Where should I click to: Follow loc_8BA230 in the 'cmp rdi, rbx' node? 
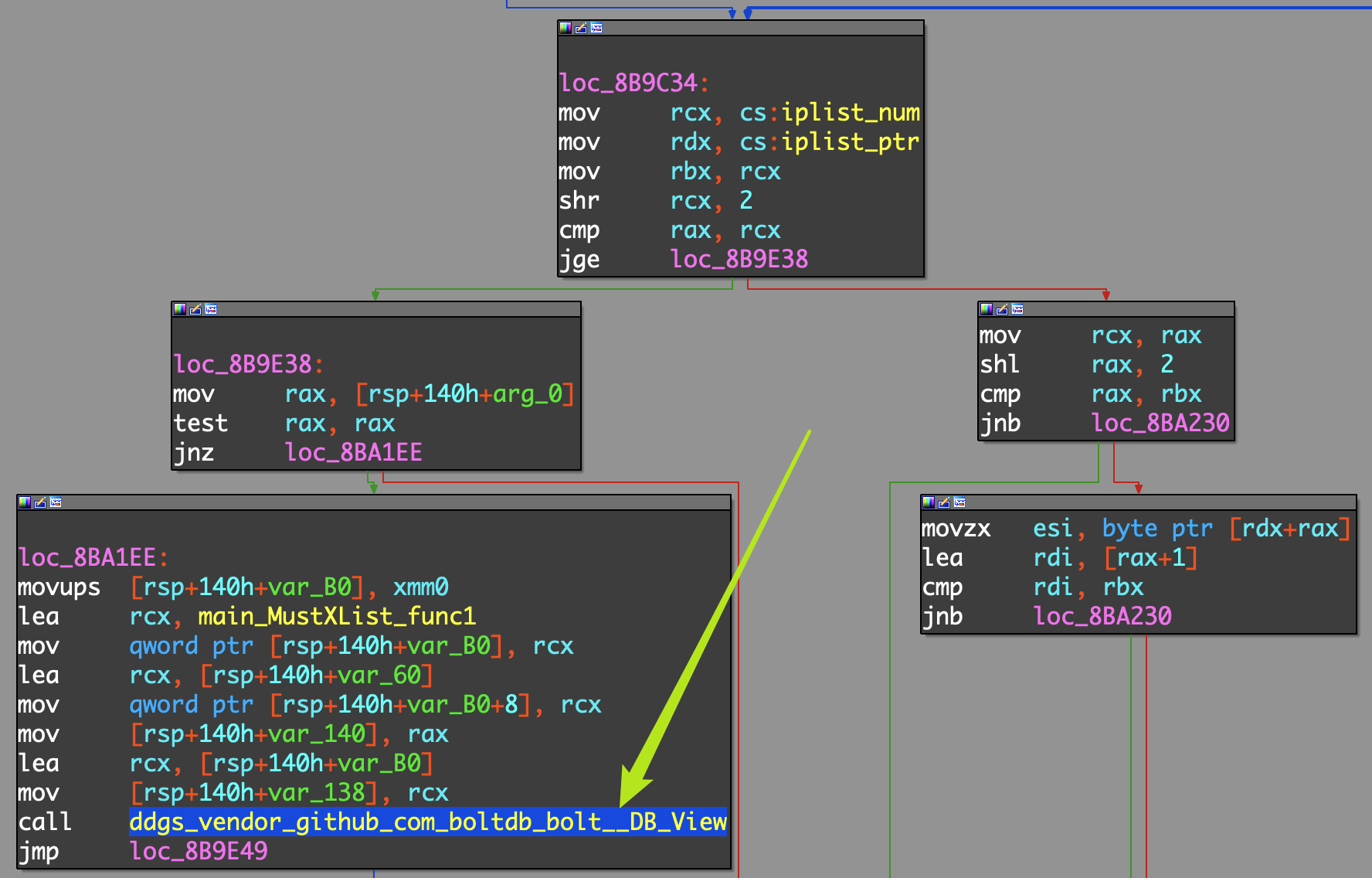coord(1102,616)
